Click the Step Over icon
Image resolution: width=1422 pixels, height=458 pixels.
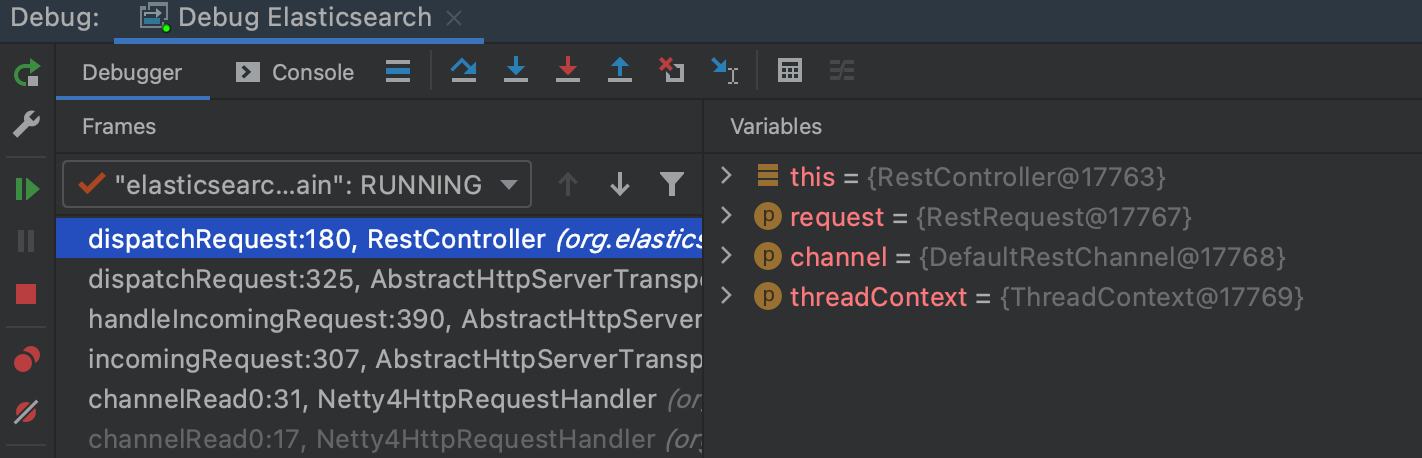tap(463, 71)
